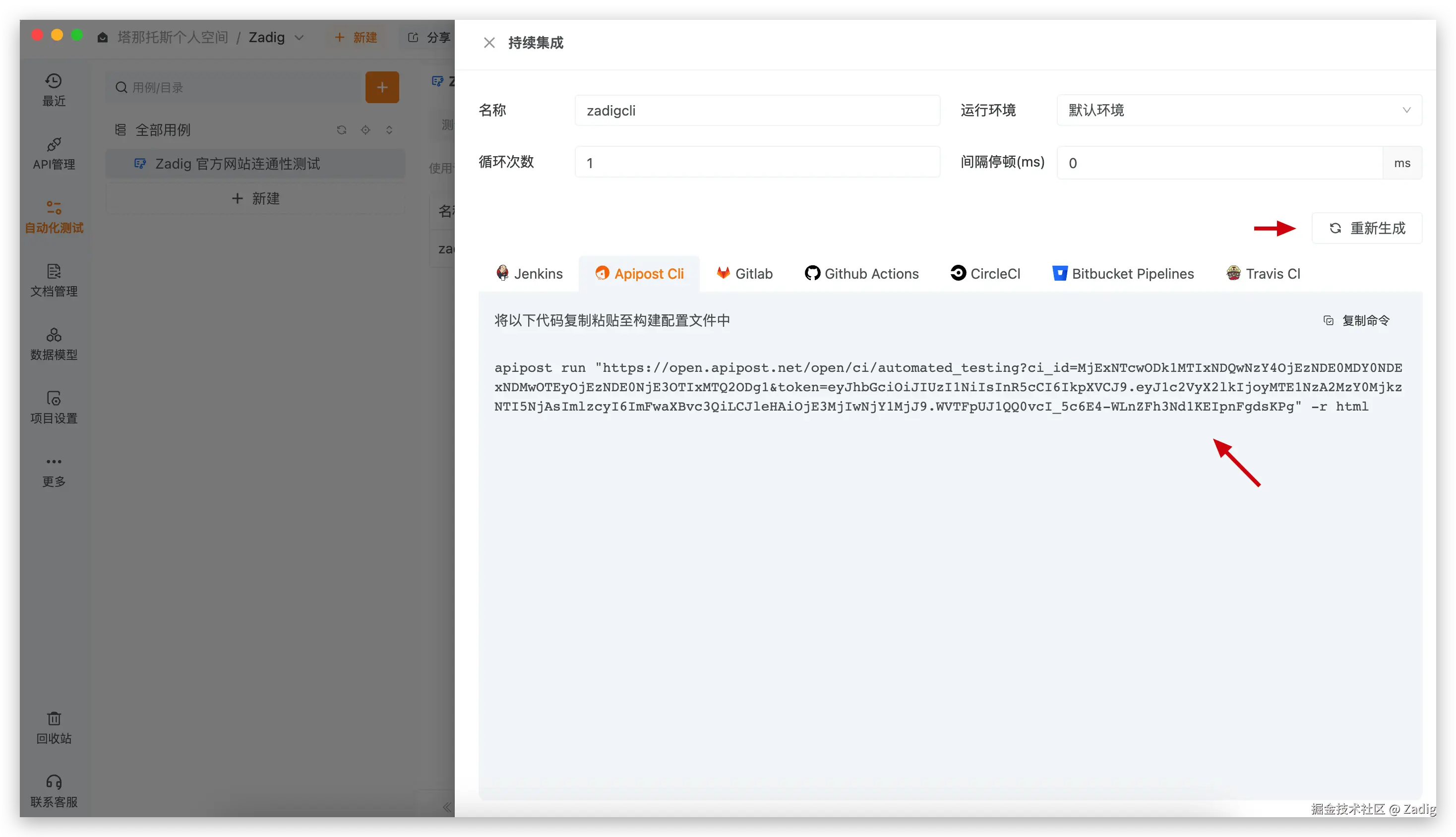Image resolution: width=1456 pixels, height=837 pixels.
Task: Click the orange plus button beside search
Action: (x=382, y=87)
